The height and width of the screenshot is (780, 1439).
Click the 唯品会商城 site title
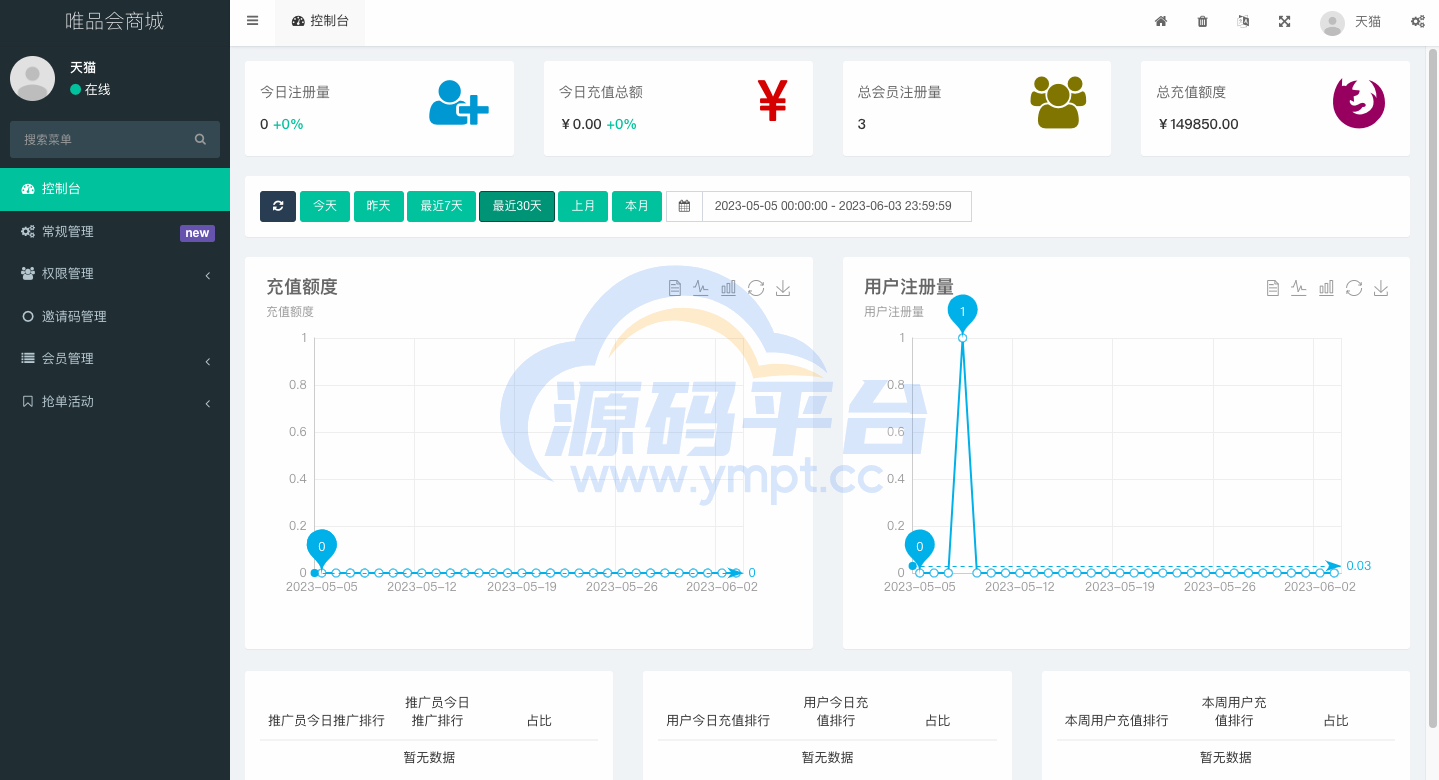[x=115, y=21]
